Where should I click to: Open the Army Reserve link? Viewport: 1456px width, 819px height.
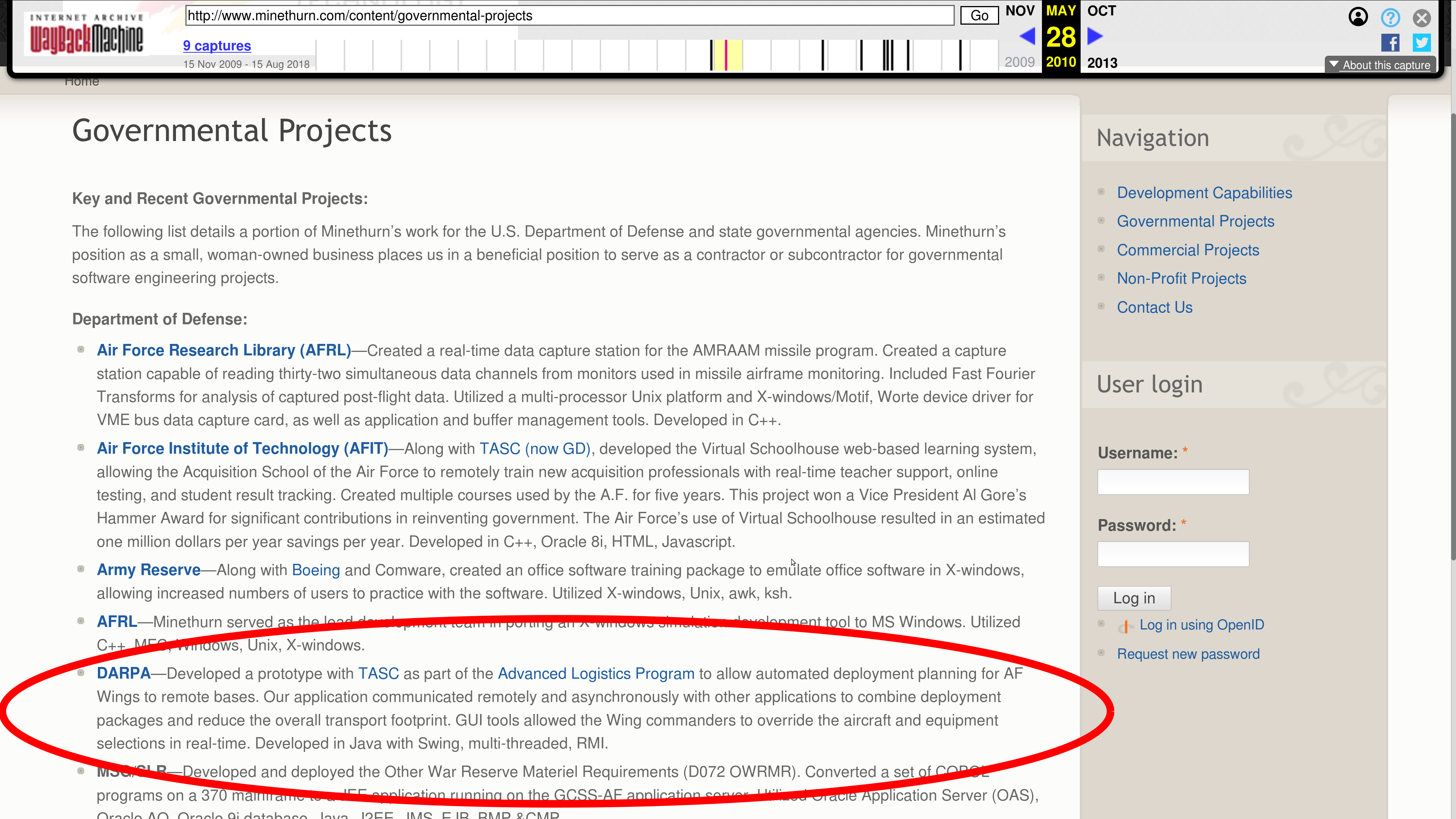tap(149, 570)
